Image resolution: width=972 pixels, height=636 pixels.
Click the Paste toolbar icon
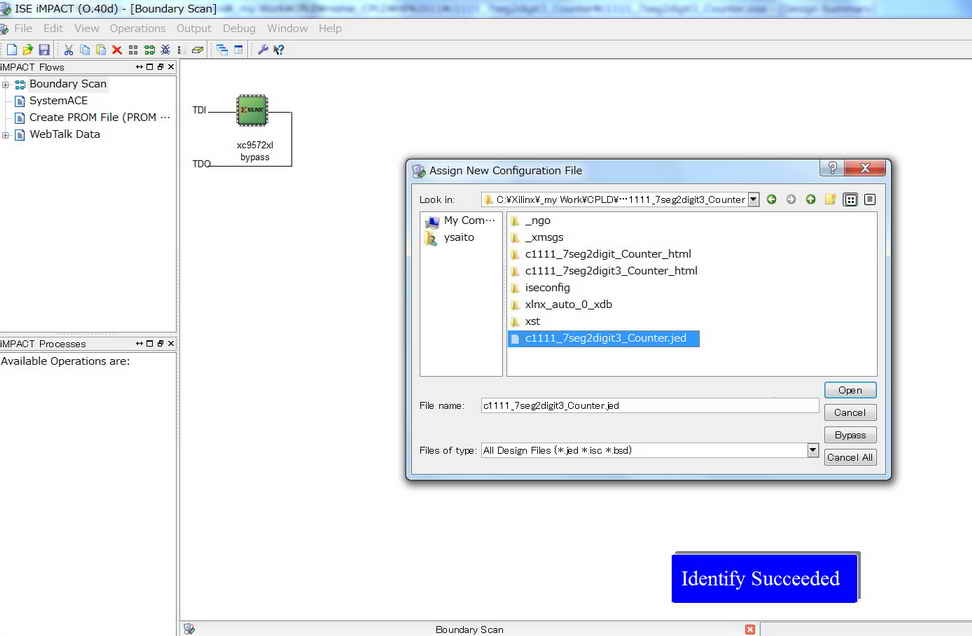(100, 50)
